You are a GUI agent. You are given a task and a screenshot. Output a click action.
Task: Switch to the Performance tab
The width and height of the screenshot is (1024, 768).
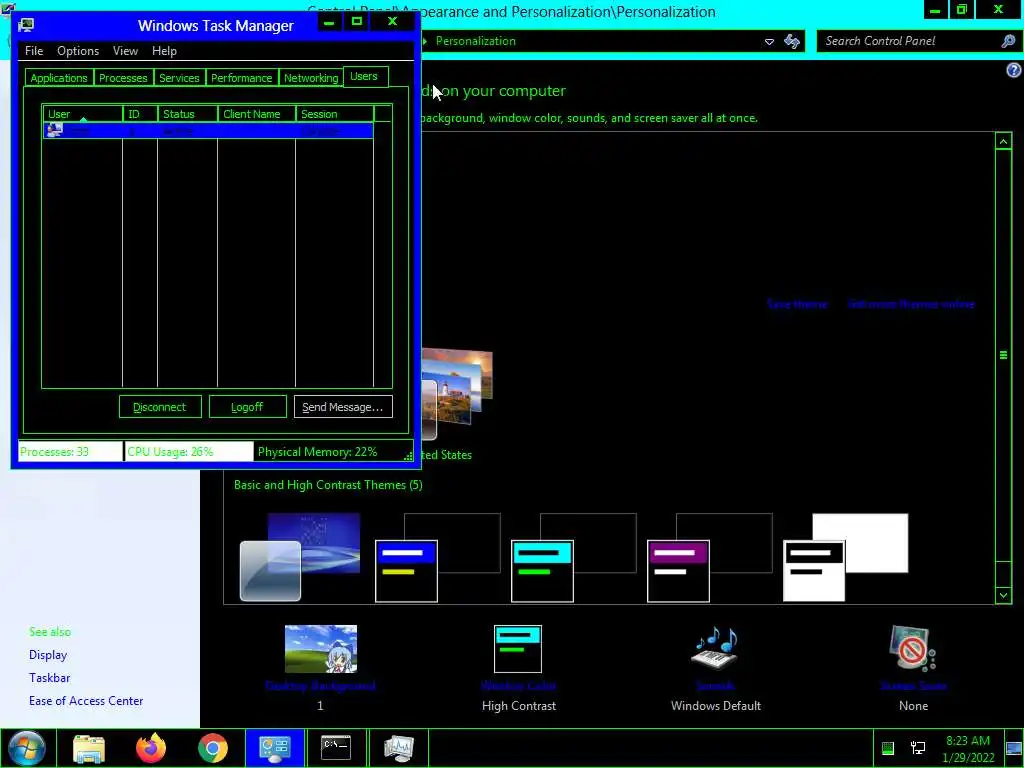pos(241,78)
